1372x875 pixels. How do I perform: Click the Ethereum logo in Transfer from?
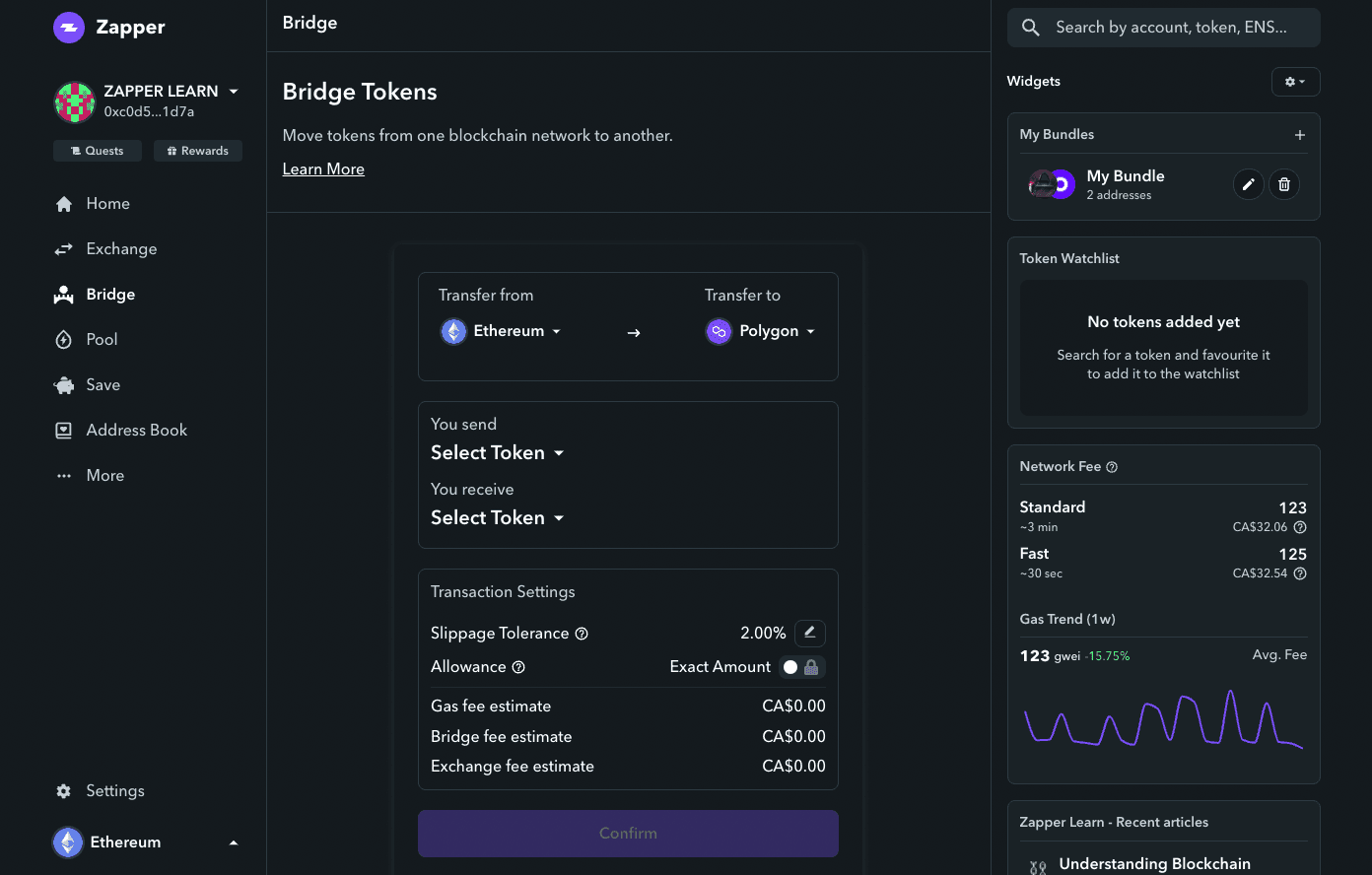[453, 331]
